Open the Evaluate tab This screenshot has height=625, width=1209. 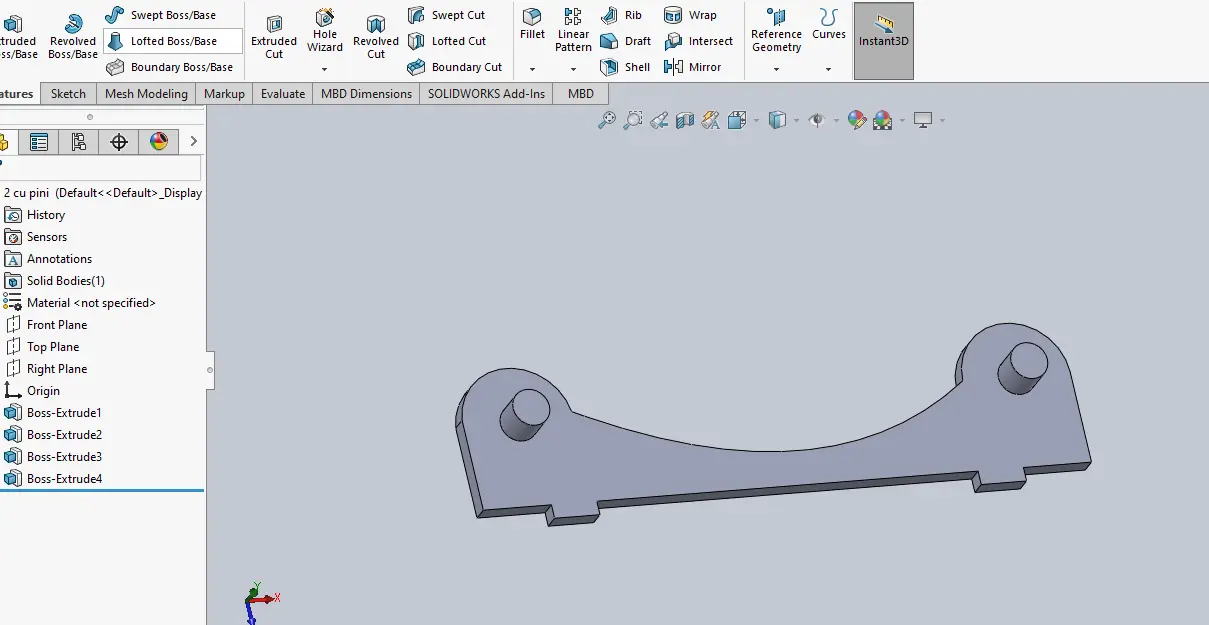(x=283, y=93)
